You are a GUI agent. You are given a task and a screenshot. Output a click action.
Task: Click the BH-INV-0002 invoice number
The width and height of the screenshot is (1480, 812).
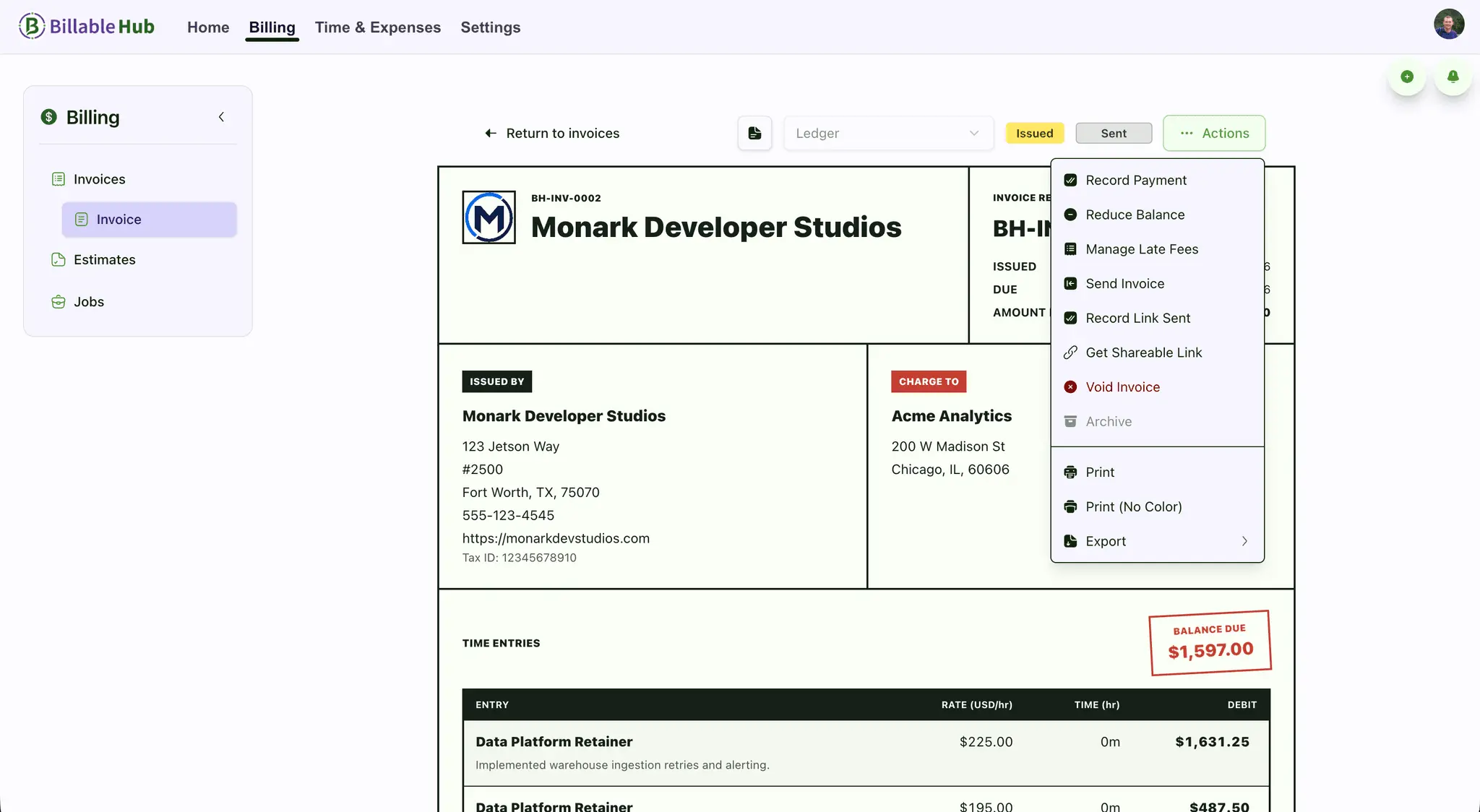pyautogui.click(x=566, y=198)
